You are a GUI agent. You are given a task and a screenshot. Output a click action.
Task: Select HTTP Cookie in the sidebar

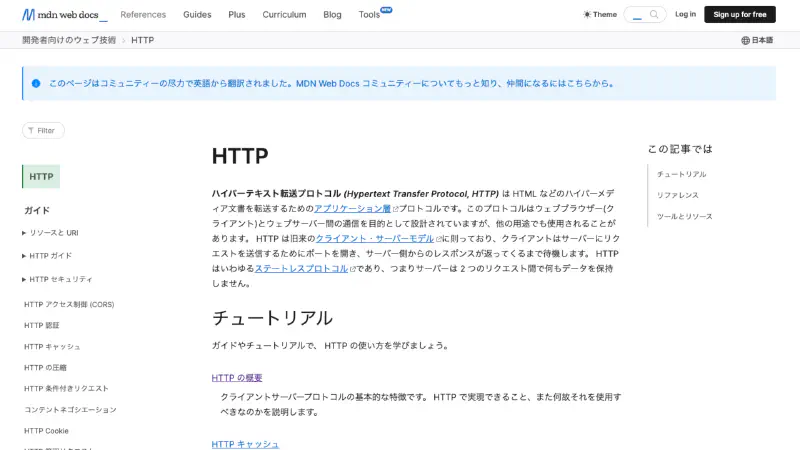46,431
